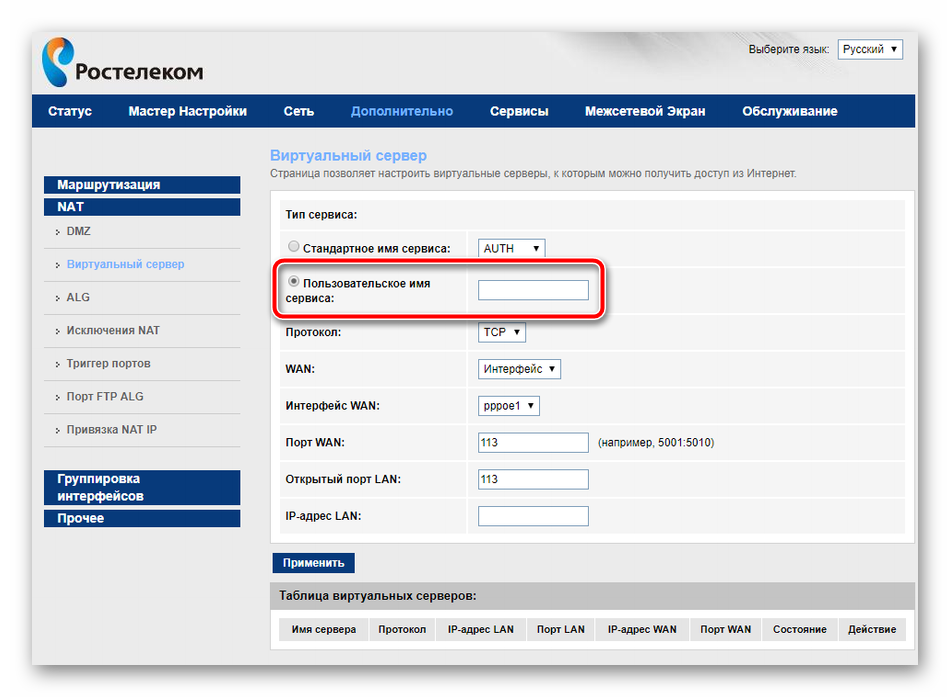The image size is (950, 697).
Task: Expand the TCP protocol dropdown
Action: click(502, 332)
